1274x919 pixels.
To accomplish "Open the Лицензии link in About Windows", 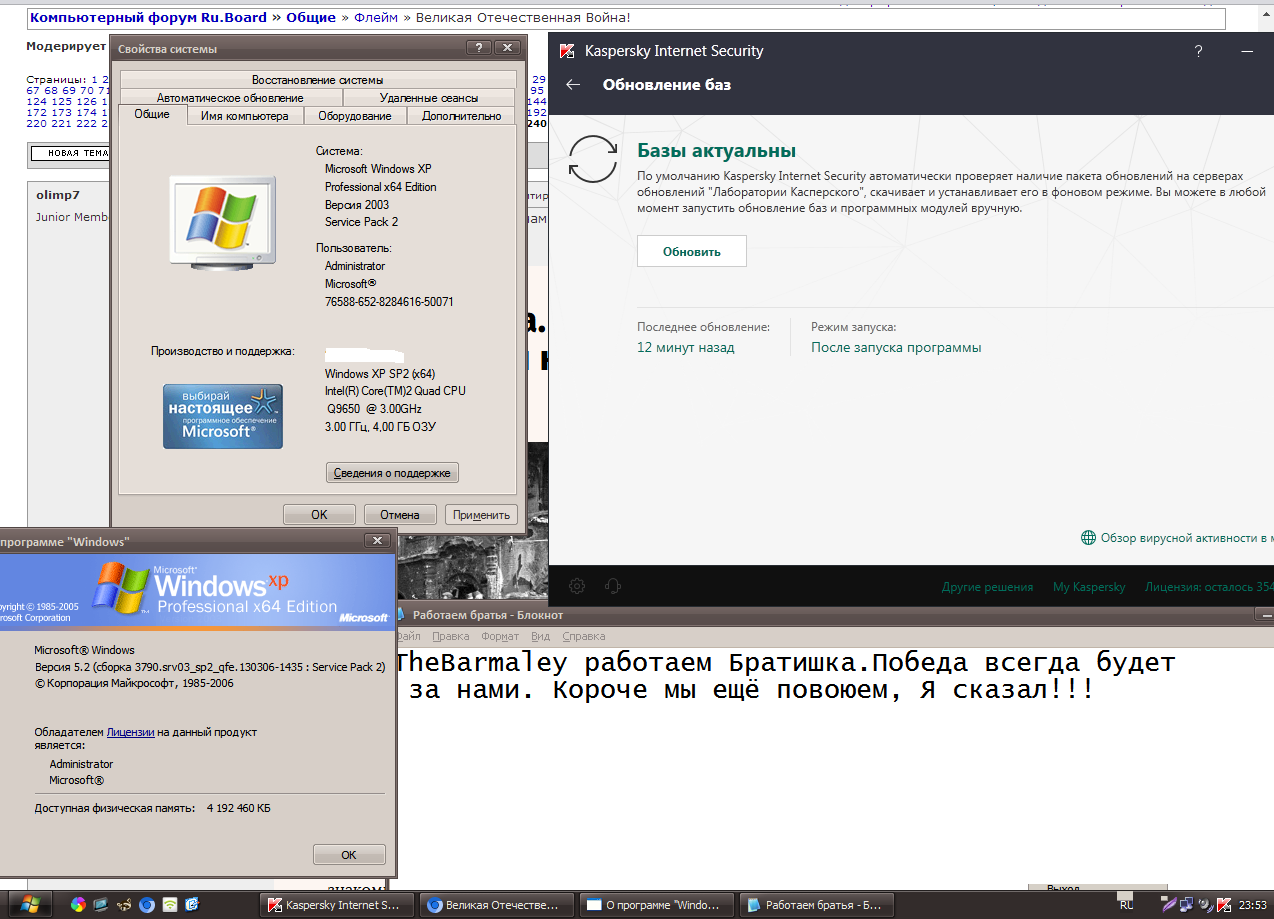I will point(130,732).
